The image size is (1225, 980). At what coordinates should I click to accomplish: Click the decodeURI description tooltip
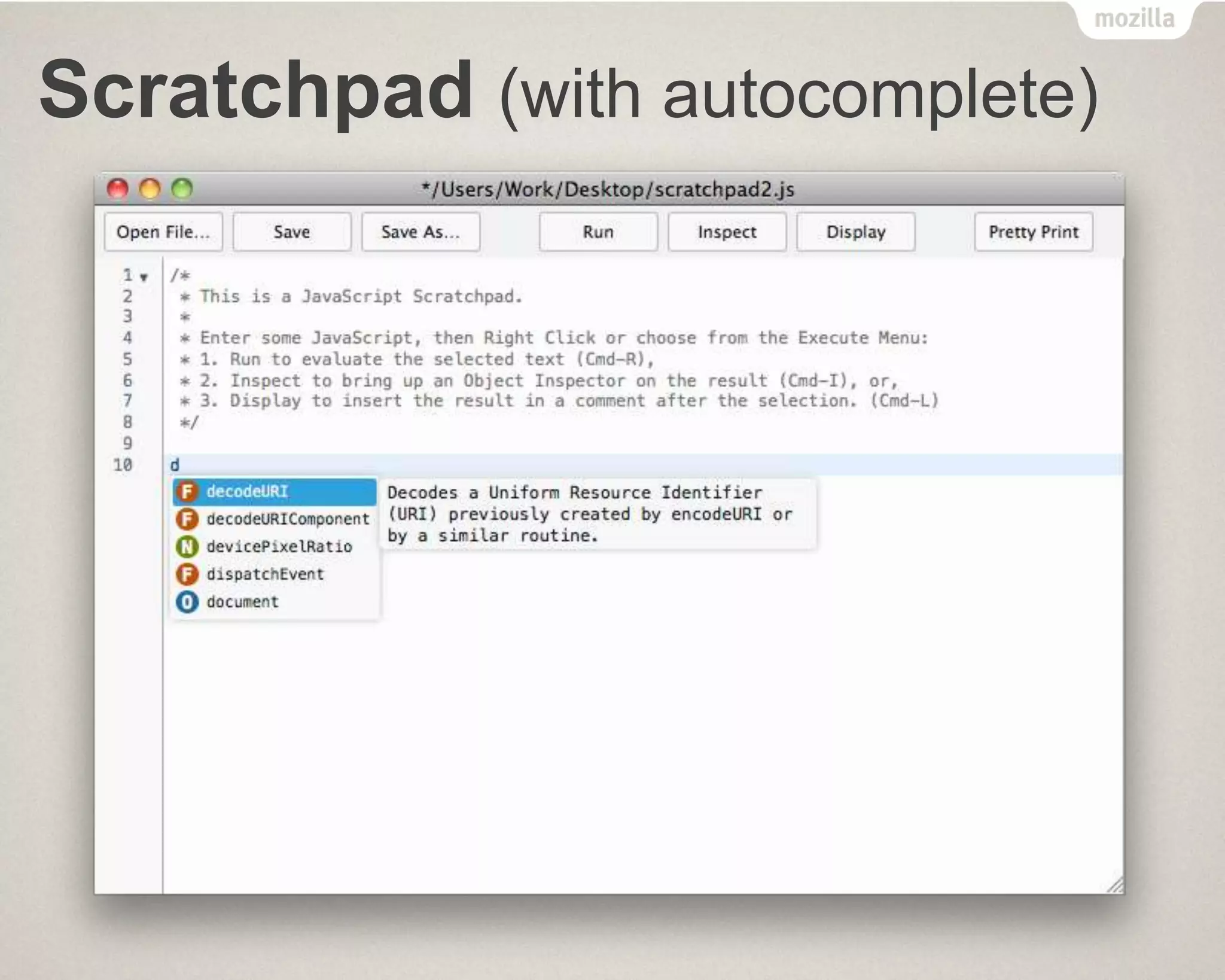[x=598, y=514]
